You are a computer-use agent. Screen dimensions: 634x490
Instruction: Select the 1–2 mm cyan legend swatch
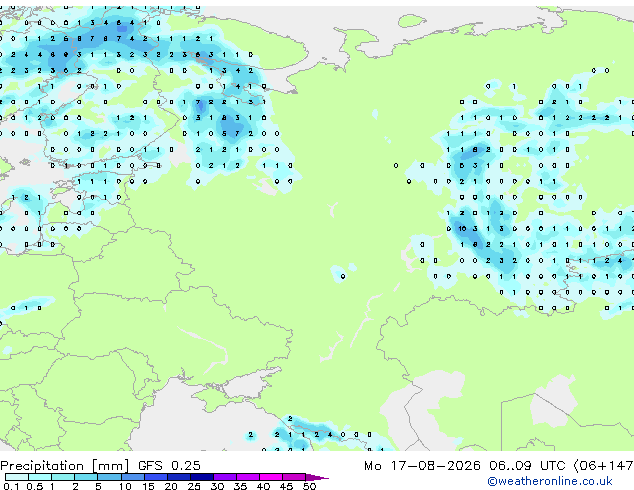tap(63, 477)
